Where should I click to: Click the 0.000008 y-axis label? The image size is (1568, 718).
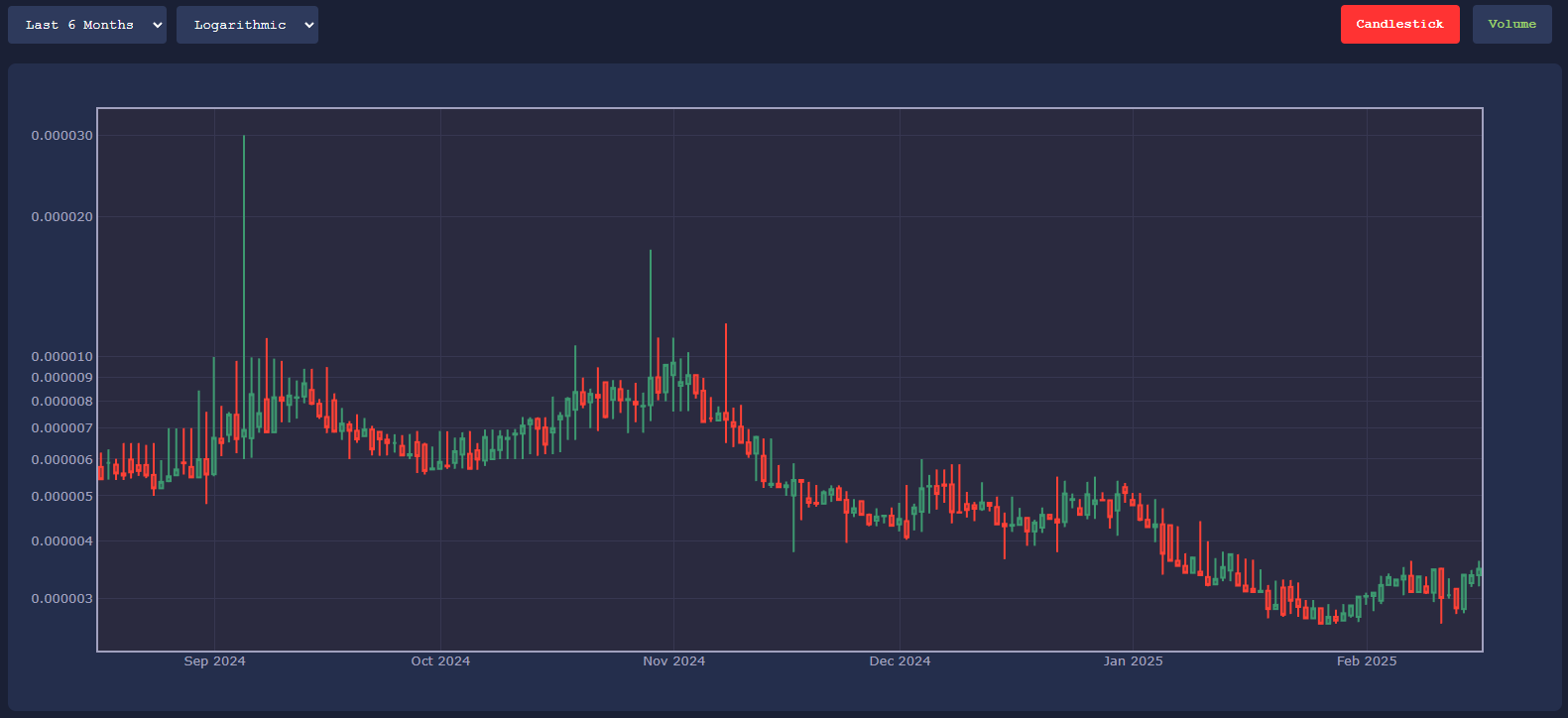click(x=62, y=402)
